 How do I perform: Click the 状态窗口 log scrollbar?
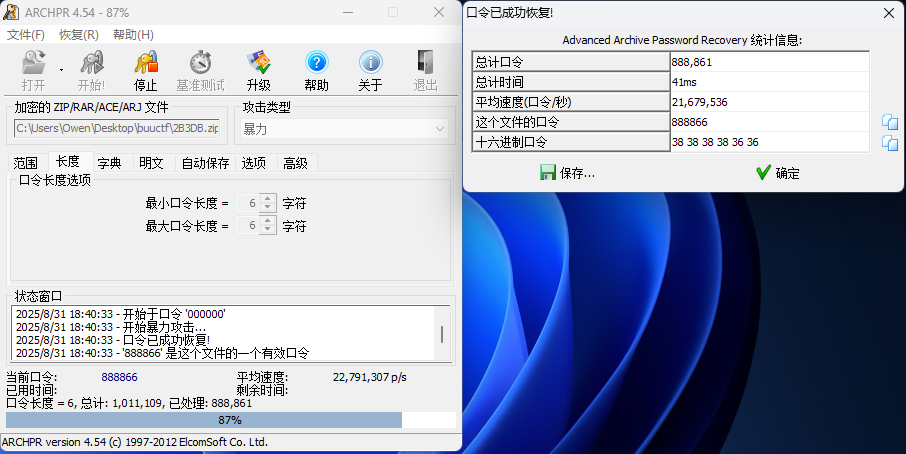pyautogui.click(x=442, y=334)
